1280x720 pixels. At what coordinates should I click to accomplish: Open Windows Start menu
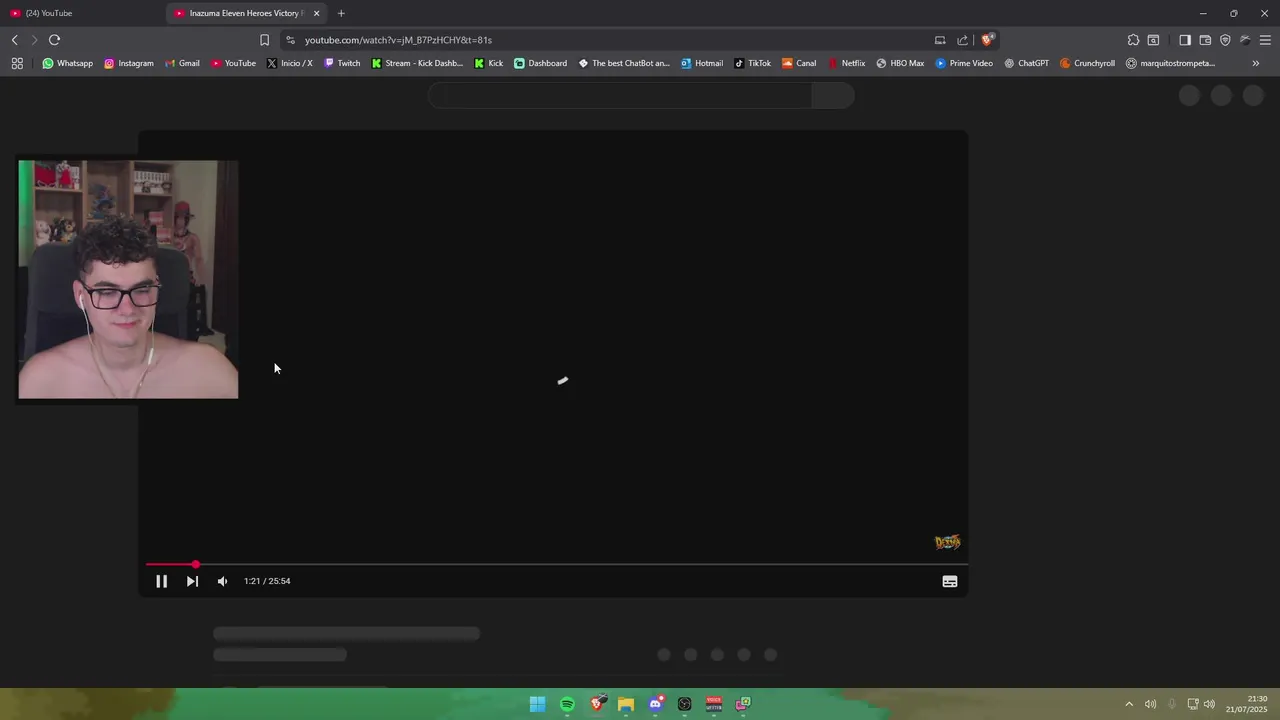click(537, 704)
